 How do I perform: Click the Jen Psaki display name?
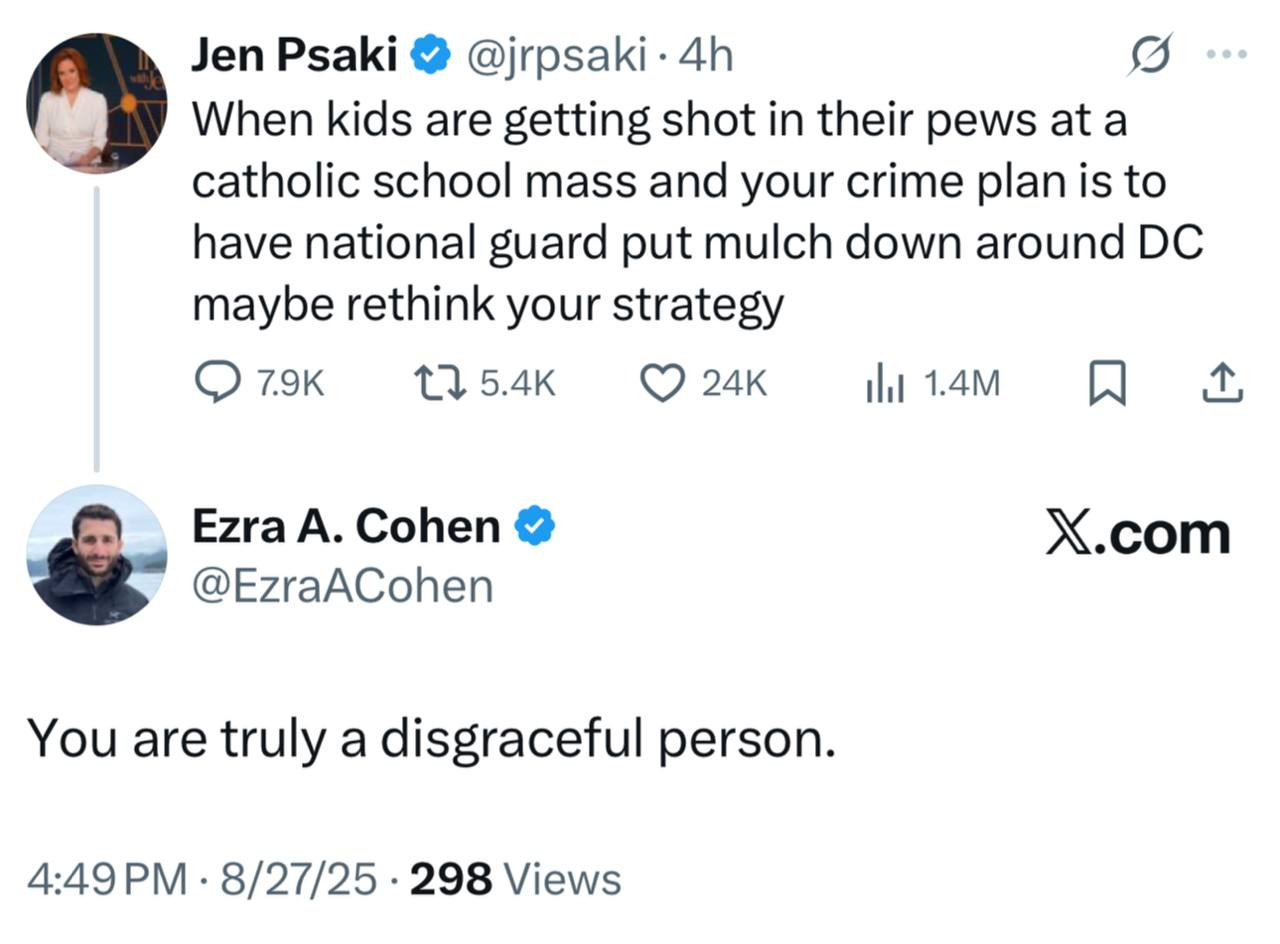(294, 55)
